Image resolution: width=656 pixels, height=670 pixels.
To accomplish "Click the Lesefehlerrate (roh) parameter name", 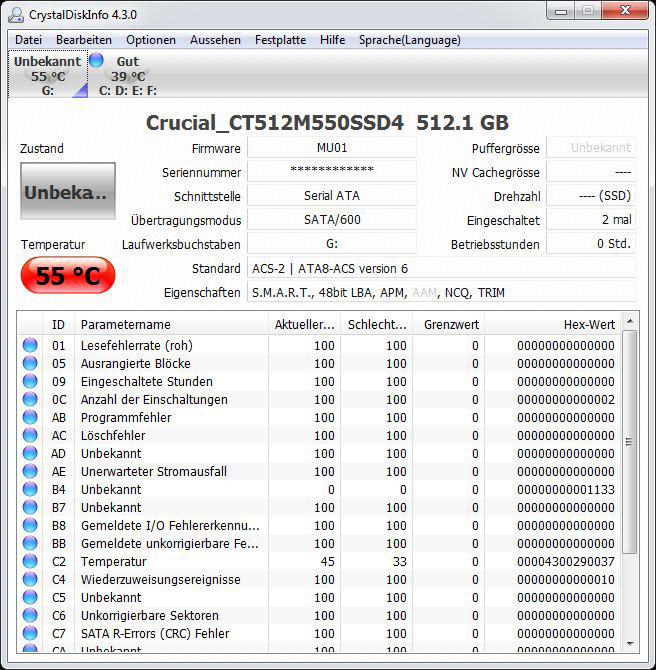I will (x=137, y=345).
